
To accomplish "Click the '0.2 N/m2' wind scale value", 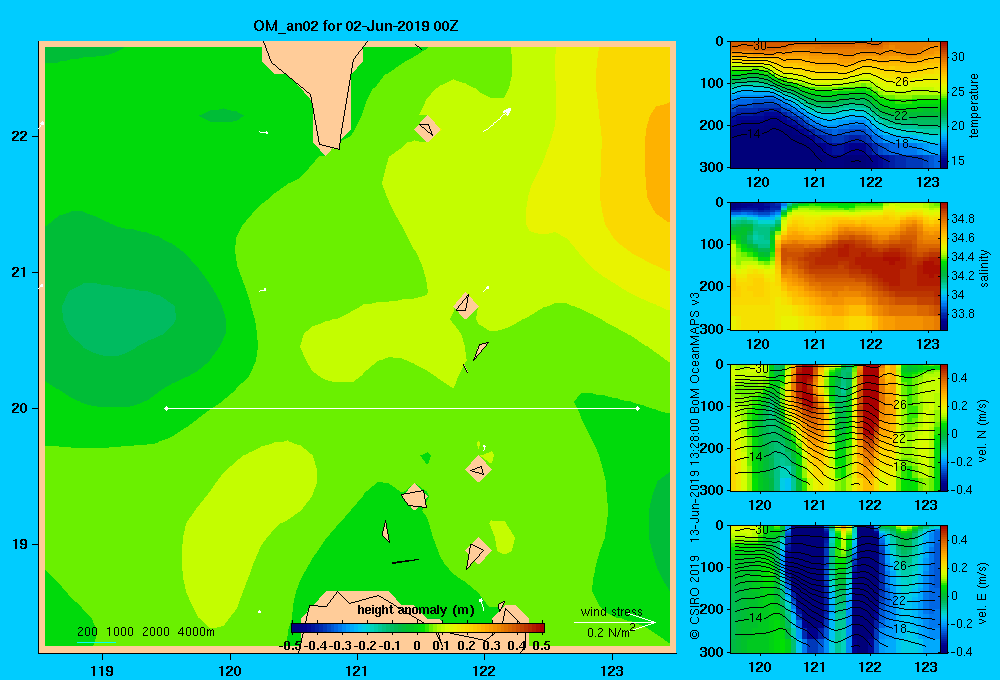I will point(610,632).
